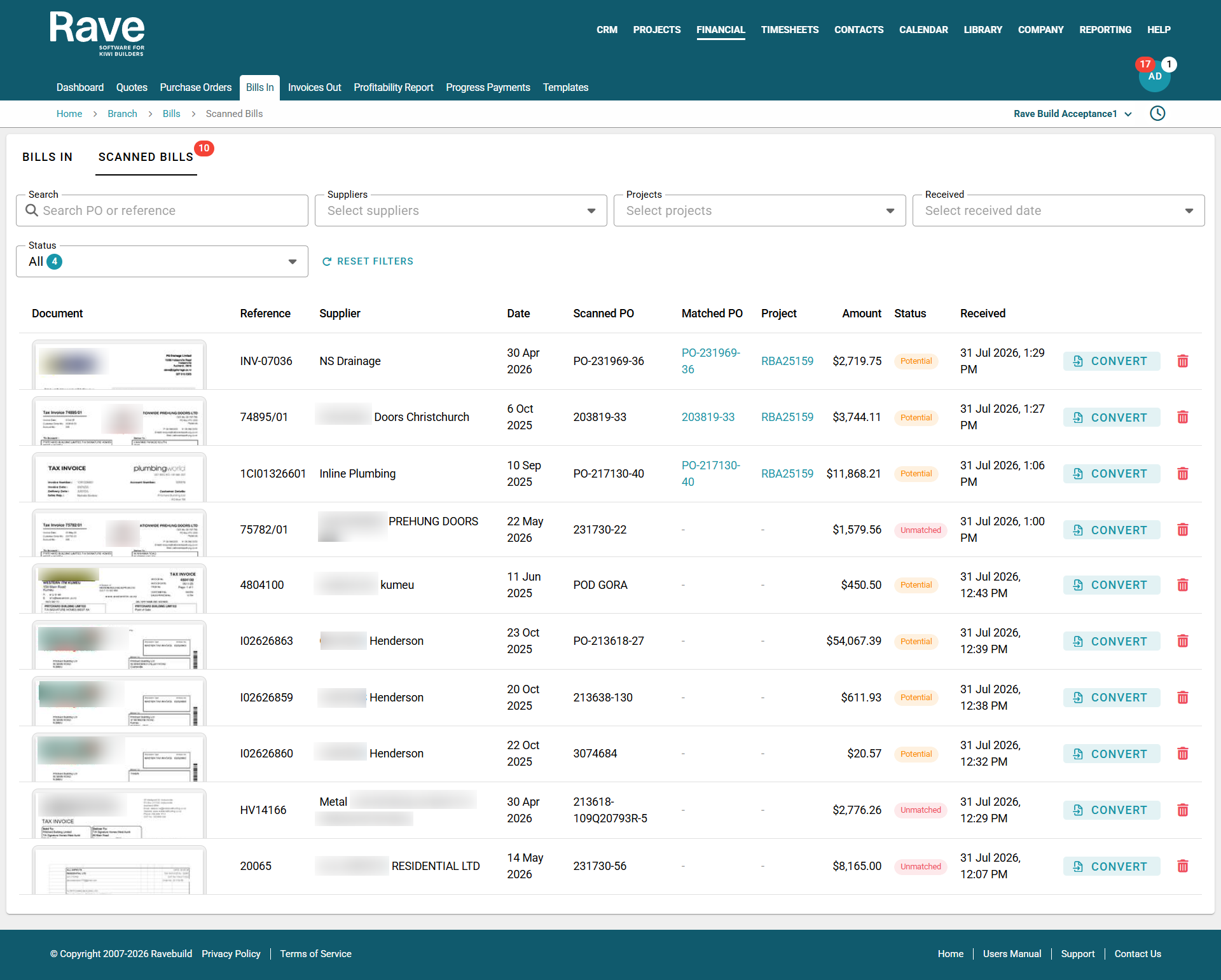Screen dimensions: 1221x980
Task: Expand the Projects filter dropdown
Action: [759, 210]
